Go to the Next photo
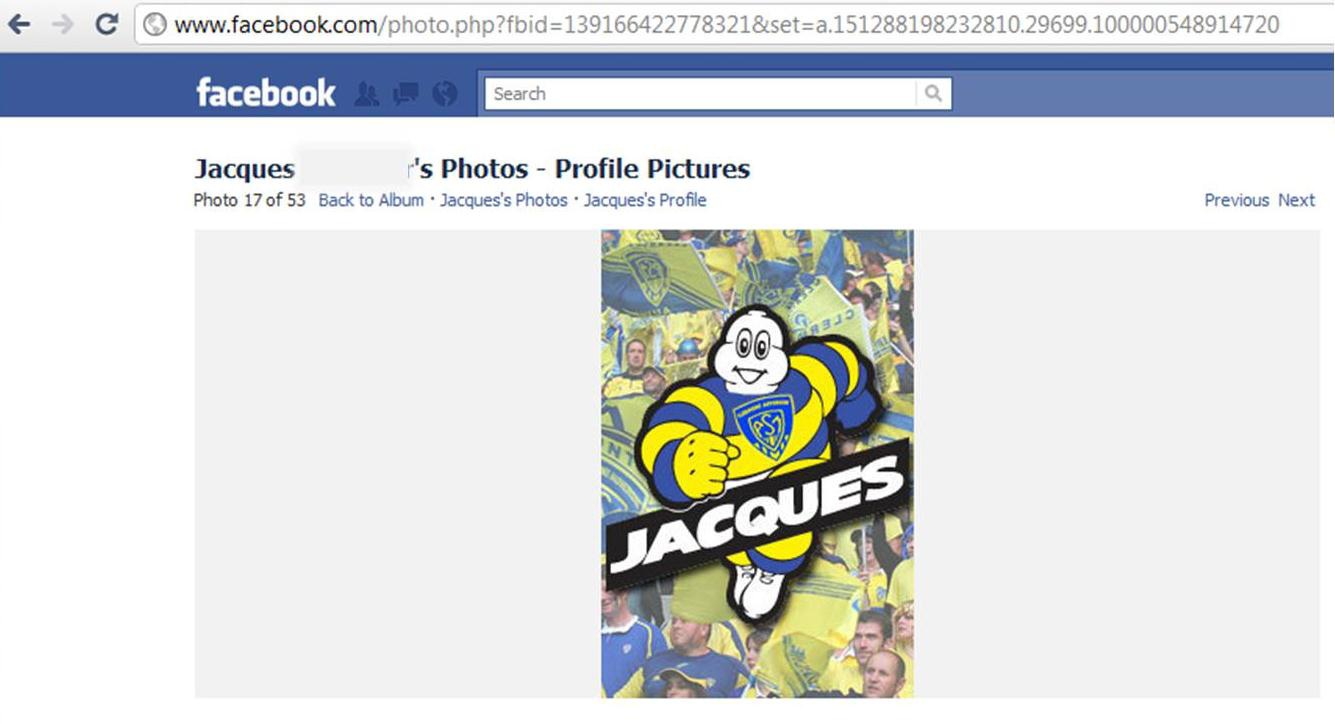Image resolution: width=1335 pixels, height=724 pixels. 1296,200
